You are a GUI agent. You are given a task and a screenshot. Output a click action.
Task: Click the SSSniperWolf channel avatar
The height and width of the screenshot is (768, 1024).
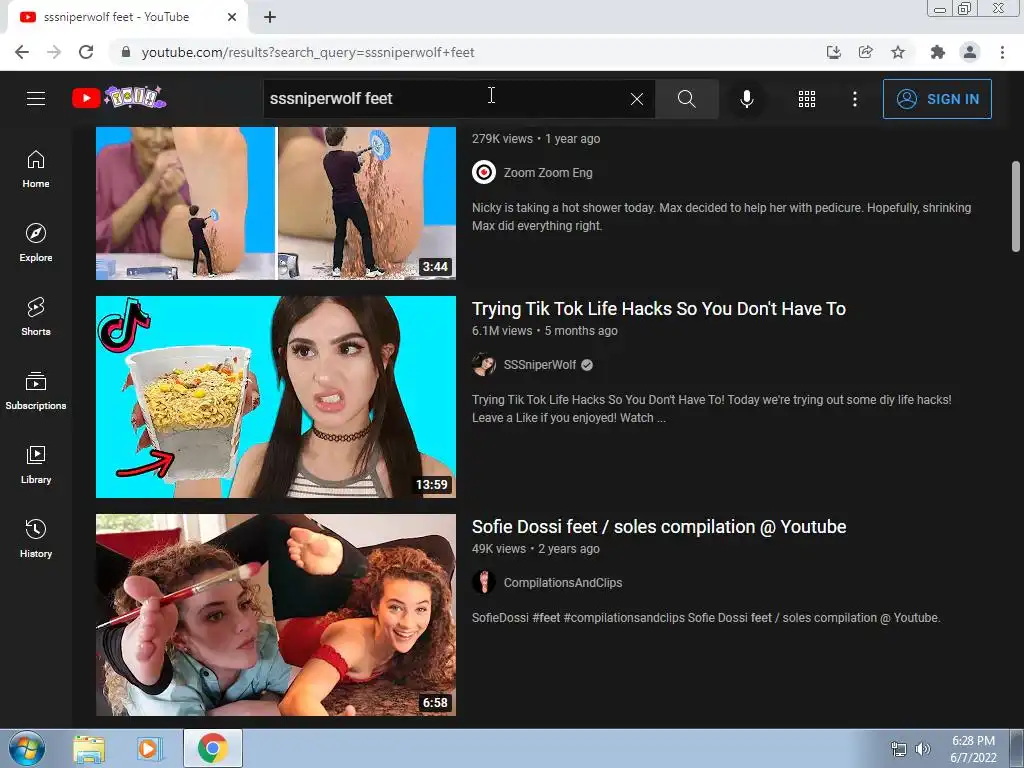tap(484, 364)
